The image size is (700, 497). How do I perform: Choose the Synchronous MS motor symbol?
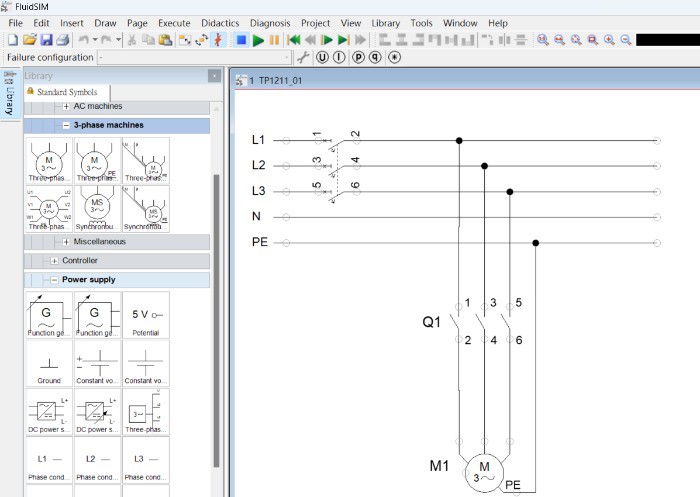[97, 209]
